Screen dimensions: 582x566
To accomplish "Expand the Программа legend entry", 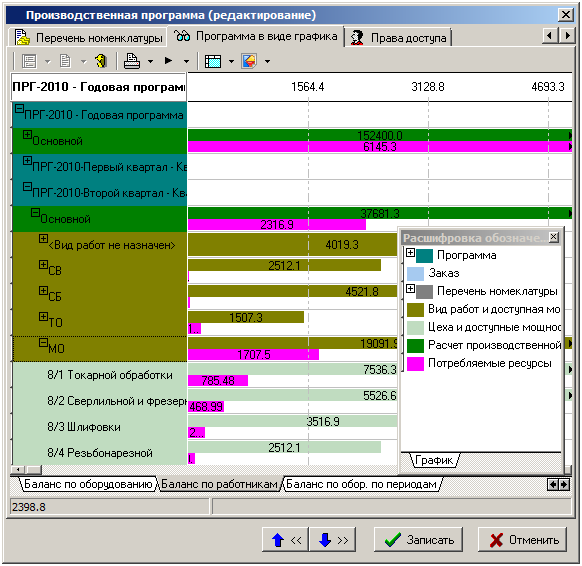I will [410, 253].
